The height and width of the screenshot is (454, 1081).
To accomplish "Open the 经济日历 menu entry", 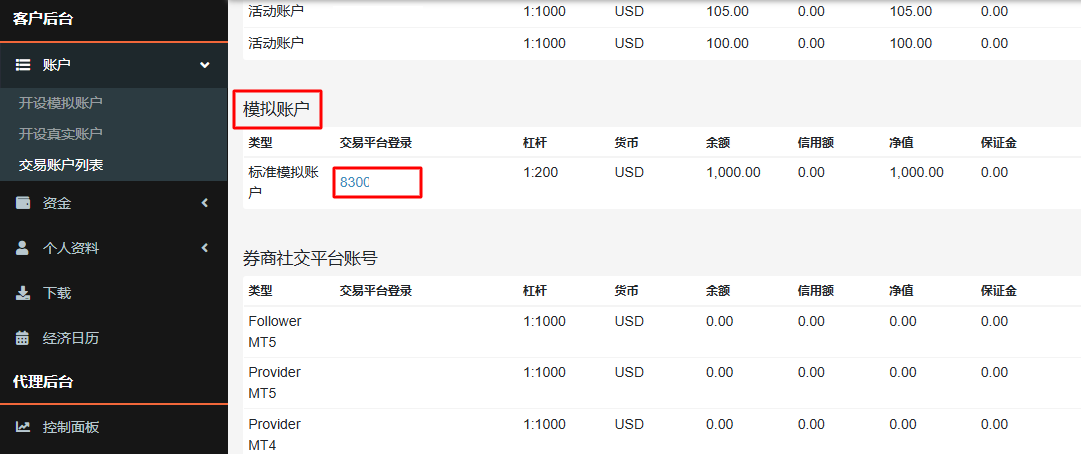I will click(x=71, y=338).
